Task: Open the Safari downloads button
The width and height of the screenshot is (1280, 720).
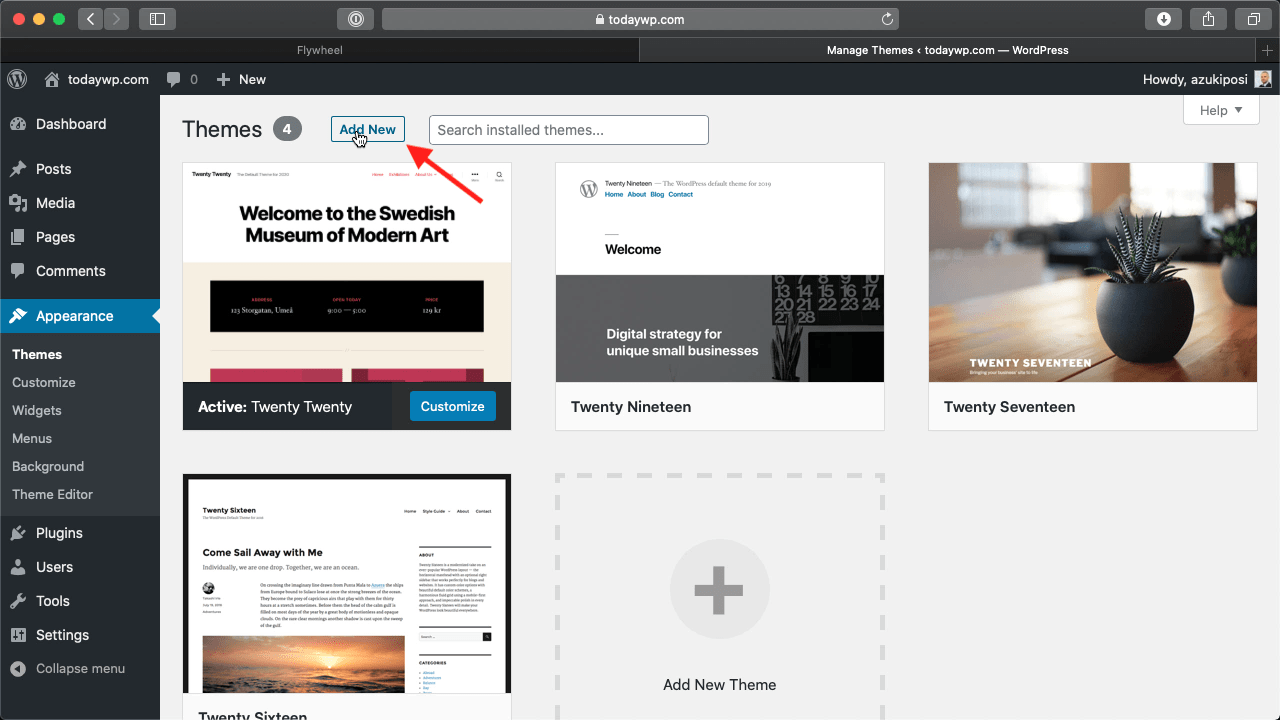Action: [1164, 19]
